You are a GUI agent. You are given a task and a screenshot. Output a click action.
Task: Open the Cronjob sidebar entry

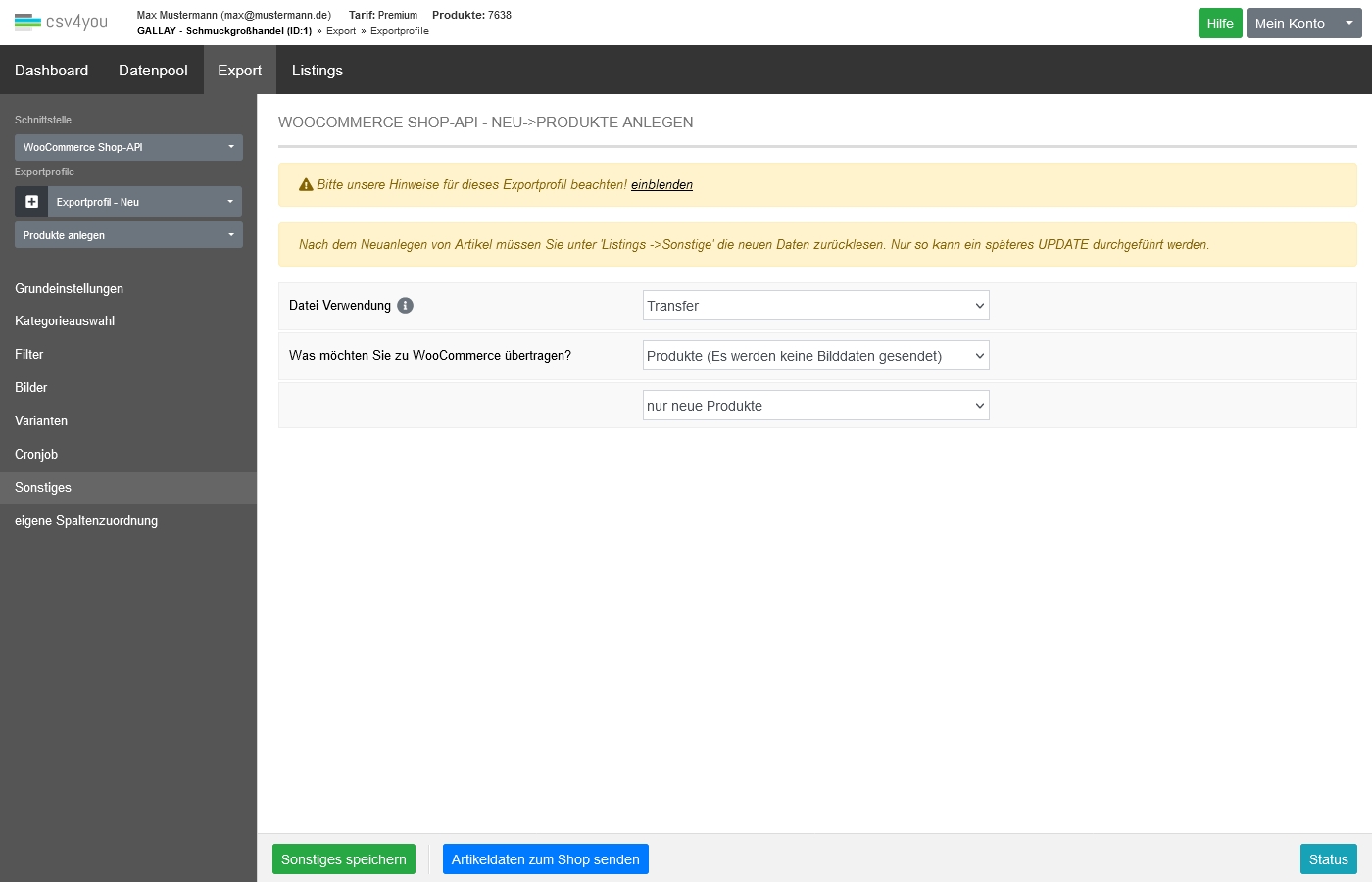[x=36, y=455]
